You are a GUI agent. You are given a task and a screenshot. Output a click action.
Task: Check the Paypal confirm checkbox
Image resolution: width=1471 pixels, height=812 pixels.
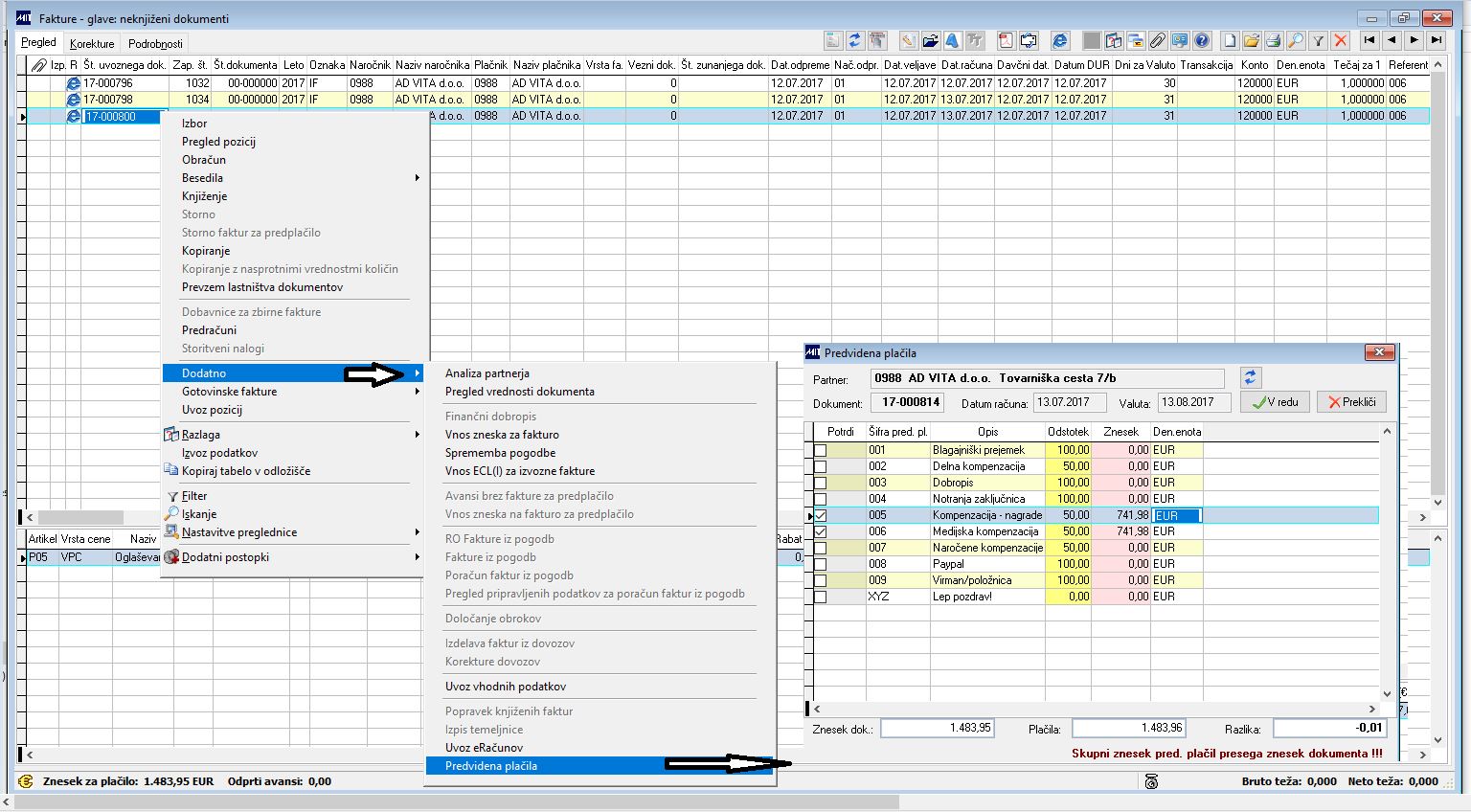tap(820, 564)
